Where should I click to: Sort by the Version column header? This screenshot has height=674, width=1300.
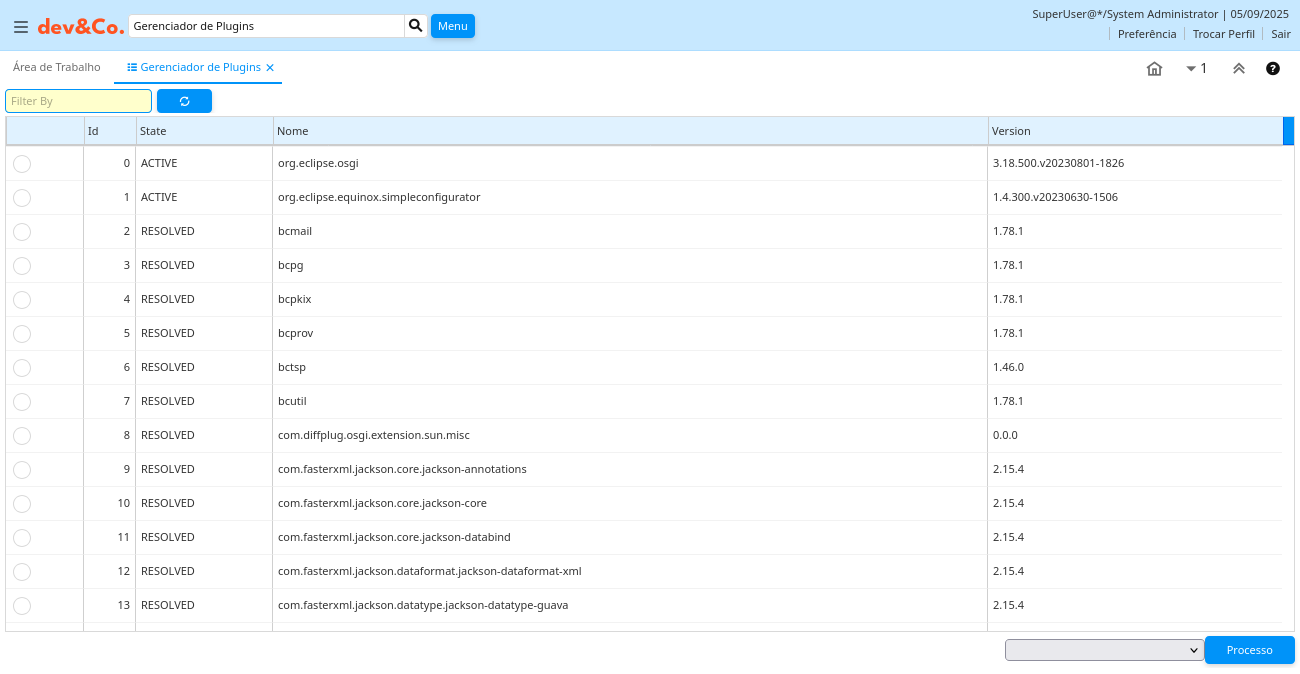pyautogui.click(x=1135, y=131)
